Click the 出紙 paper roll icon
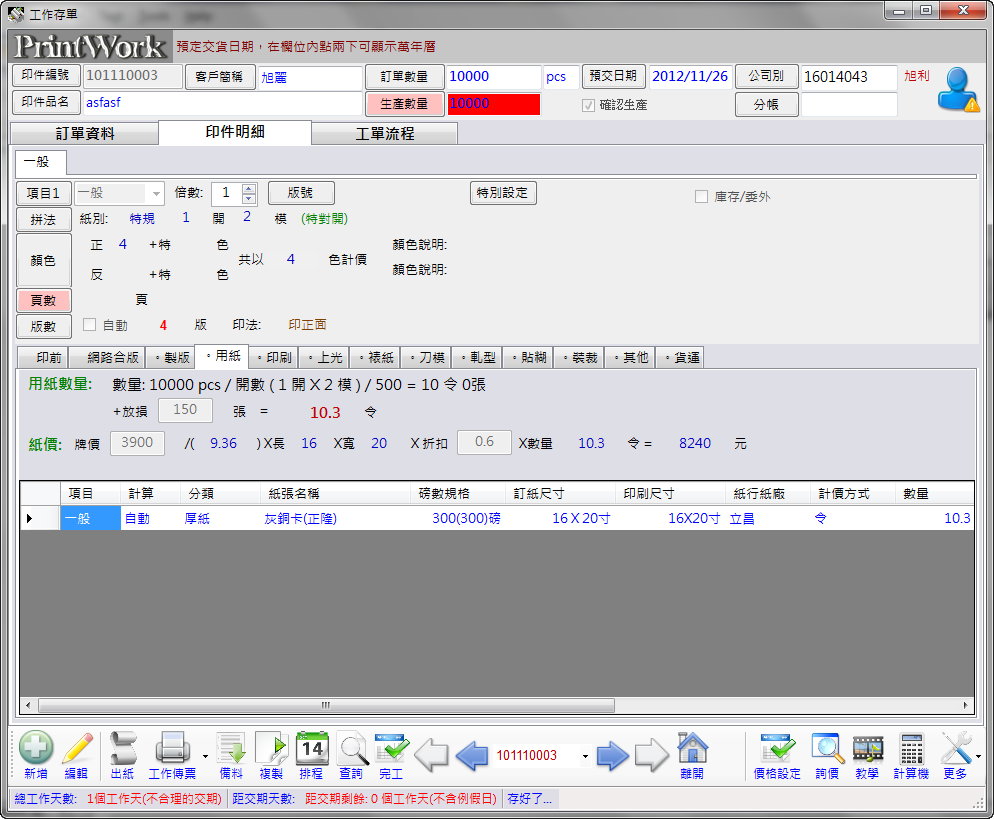 pyautogui.click(x=122, y=748)
